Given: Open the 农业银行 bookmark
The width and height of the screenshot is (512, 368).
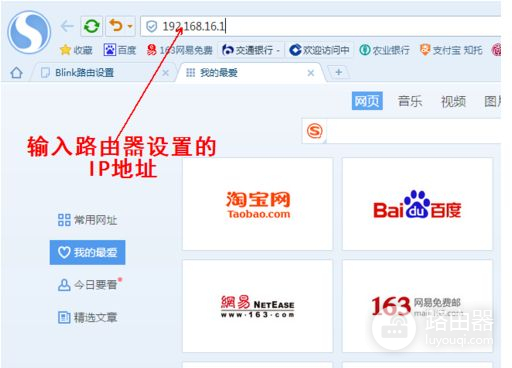Looking at the screenshot, I should [384, 50].
